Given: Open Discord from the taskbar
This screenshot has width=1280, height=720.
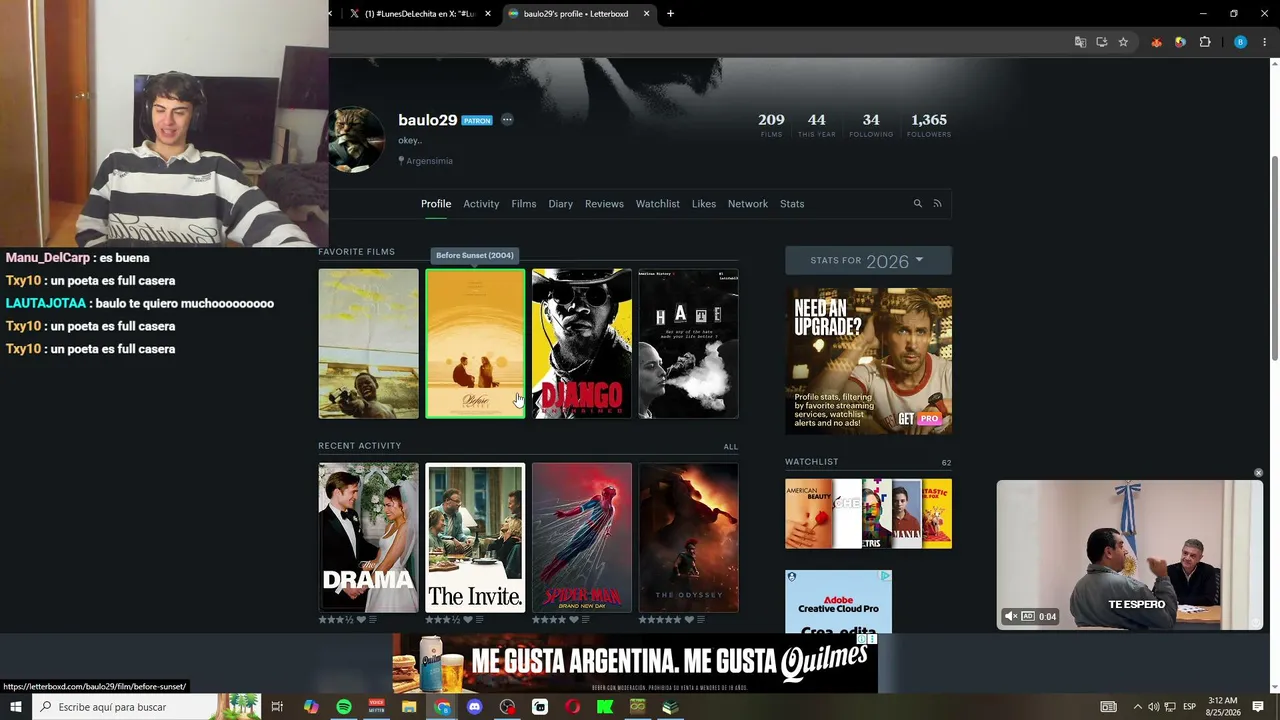Looking at the screenshot, I should [x=475, y=707].
